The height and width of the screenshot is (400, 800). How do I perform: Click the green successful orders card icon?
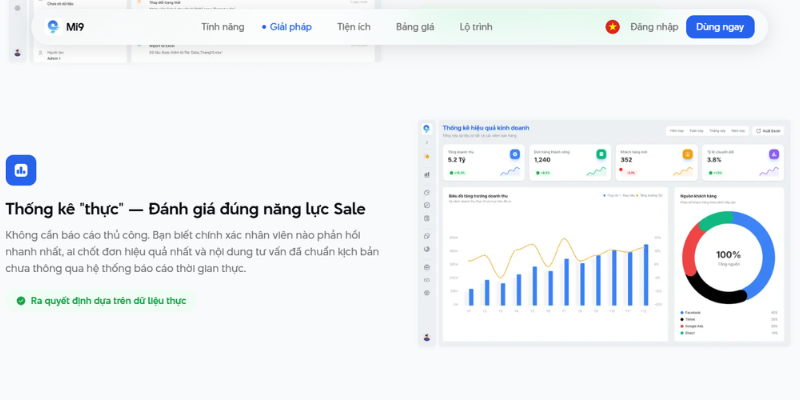point(601,154)
